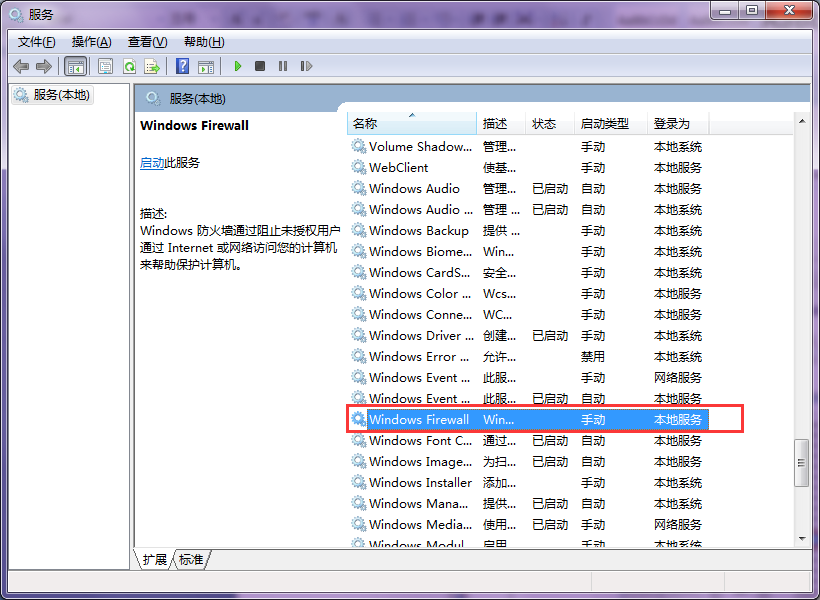Sort by the 名称 column header

pos(412,123)
